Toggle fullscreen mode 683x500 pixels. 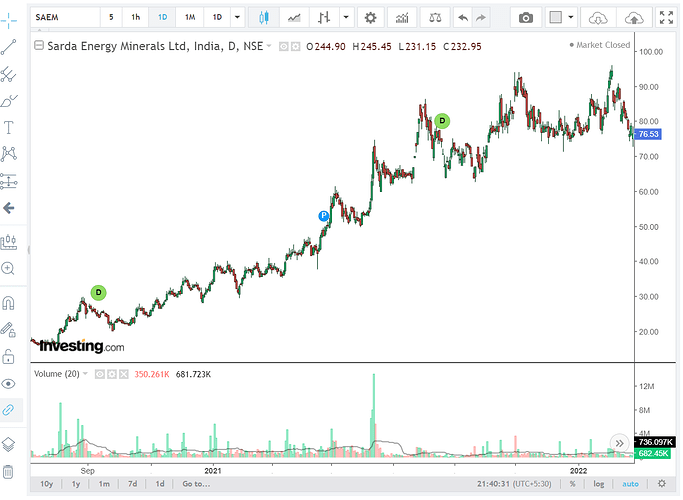click(x=666, y=17)
